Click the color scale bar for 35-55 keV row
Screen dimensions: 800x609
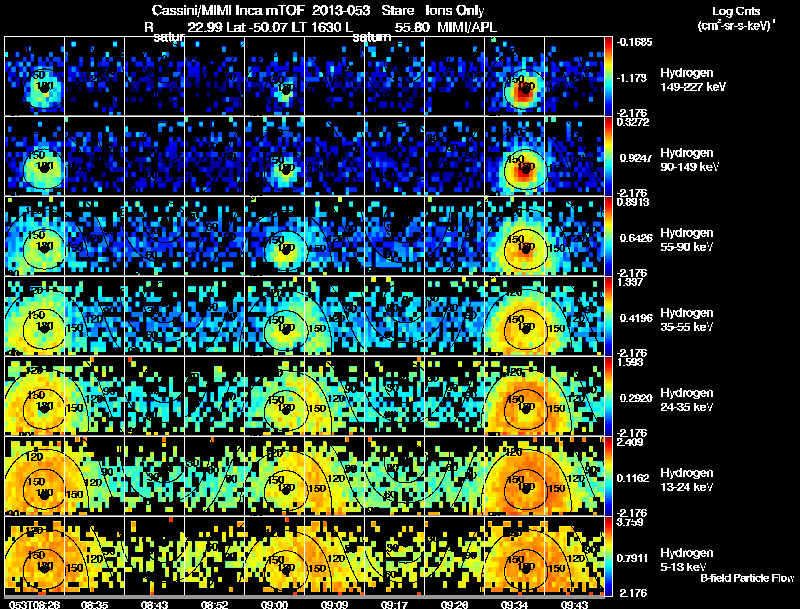[608, 316]
